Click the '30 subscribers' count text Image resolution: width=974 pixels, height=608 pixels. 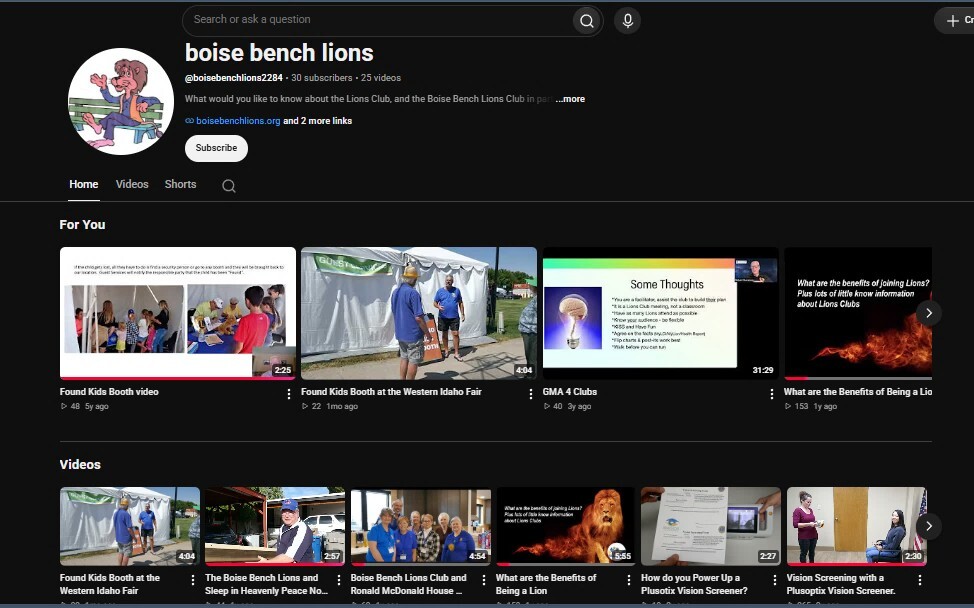(322, 78)
